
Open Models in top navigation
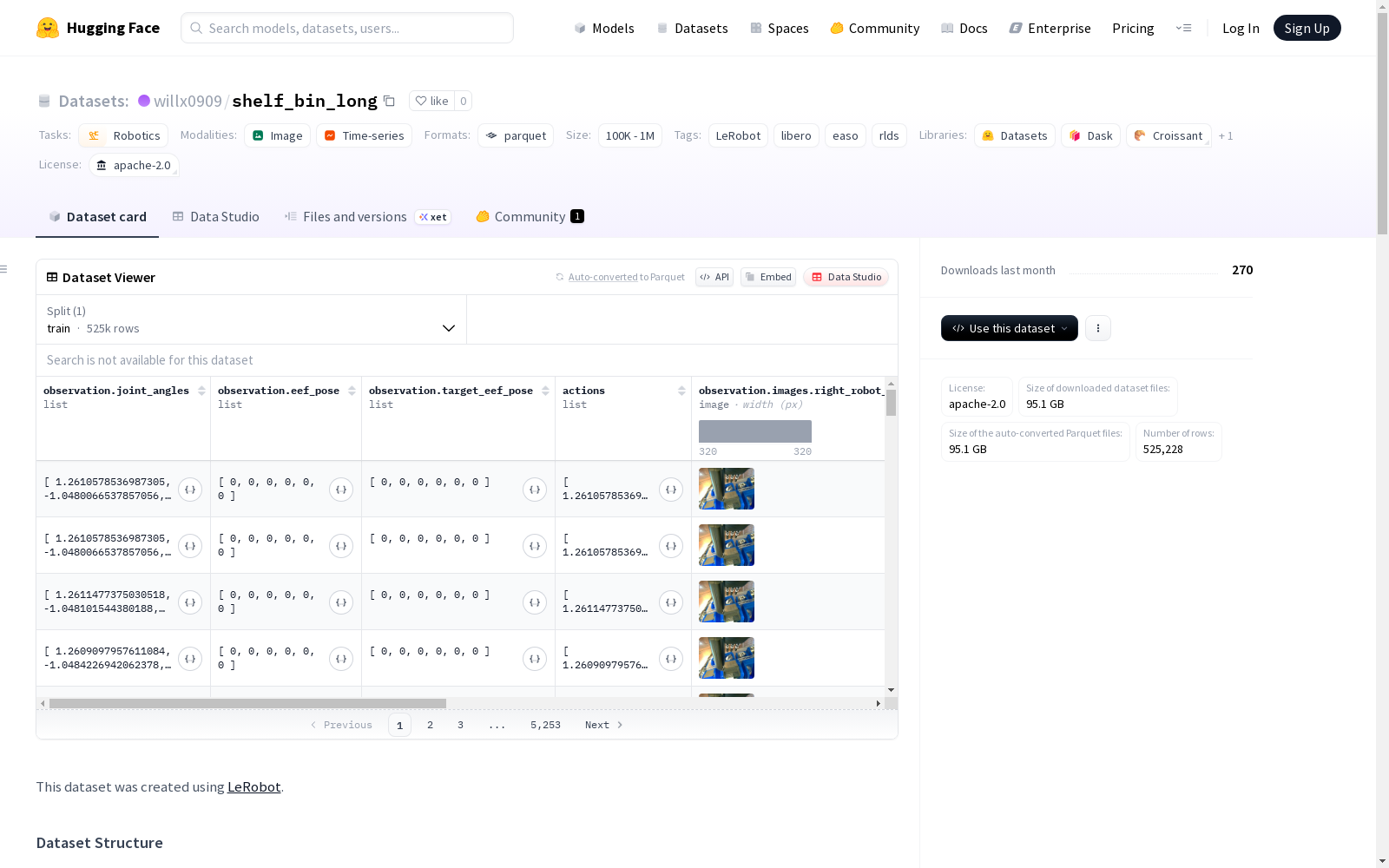pyautogui.click(x=604, y=28)
